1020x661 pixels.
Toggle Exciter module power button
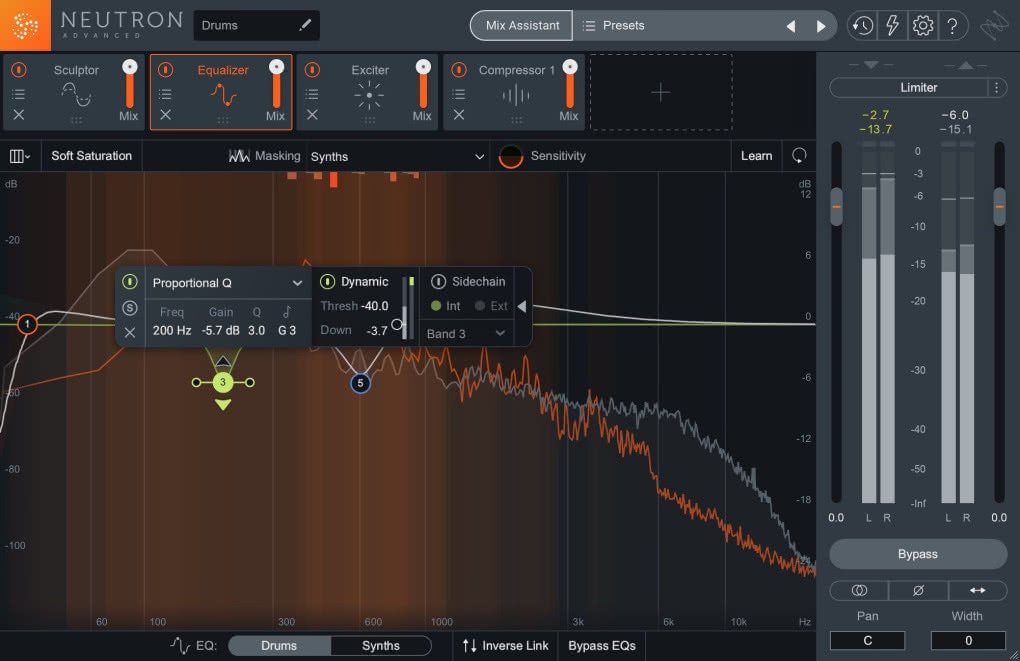pyautogui.click(x=312, y=70)
